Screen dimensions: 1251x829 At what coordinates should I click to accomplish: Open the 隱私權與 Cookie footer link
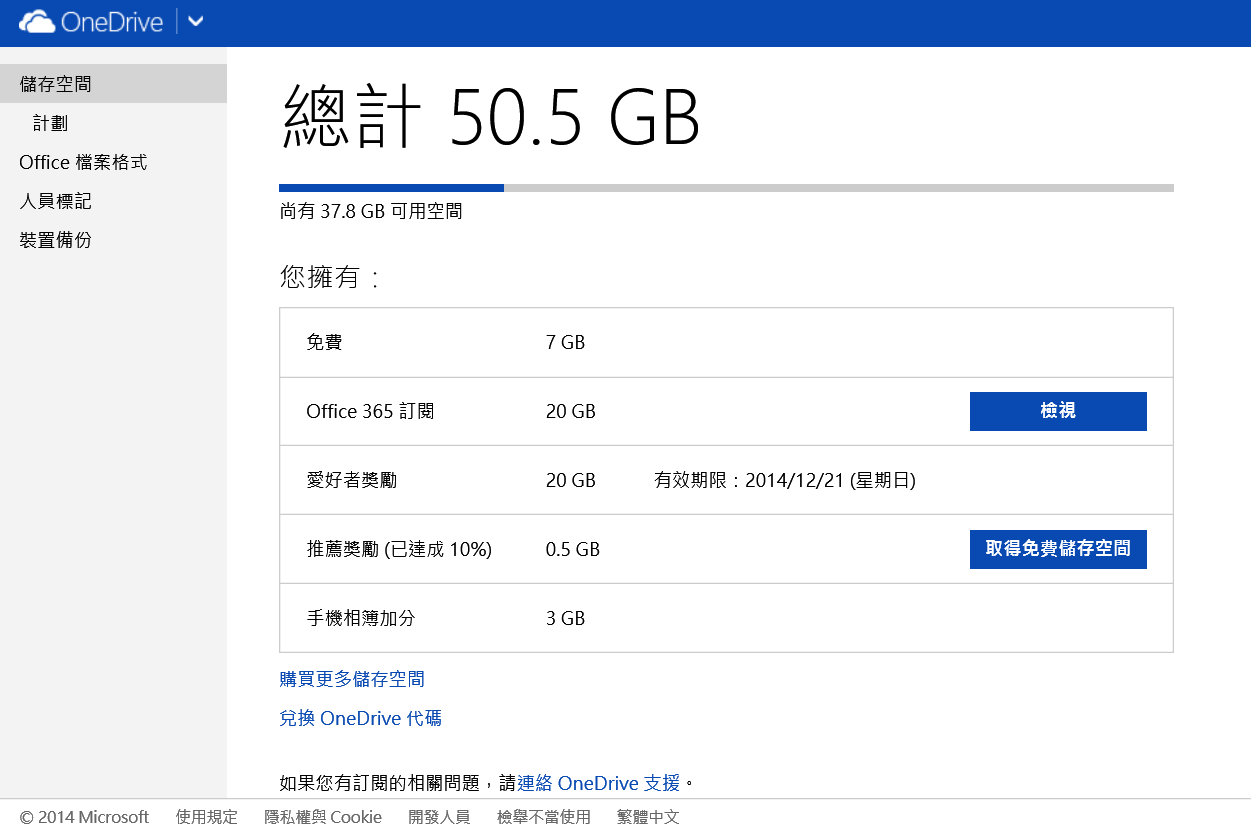pyautogui.click(x=323, y=817)
